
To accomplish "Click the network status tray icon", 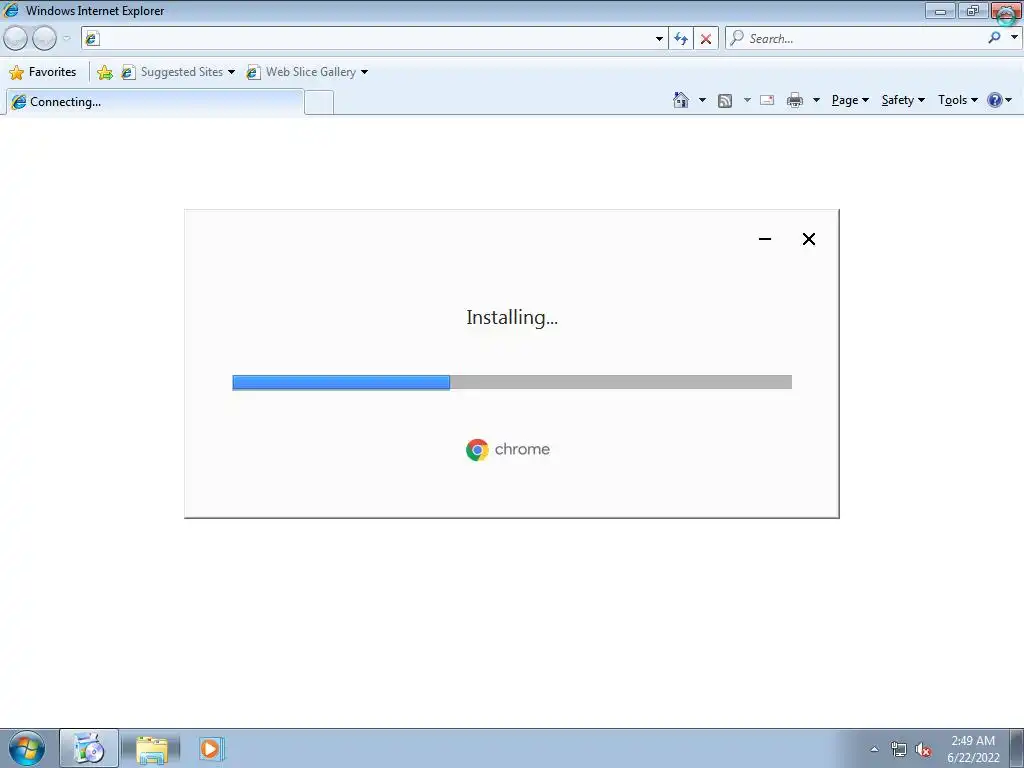I will (x=899, y=749).
